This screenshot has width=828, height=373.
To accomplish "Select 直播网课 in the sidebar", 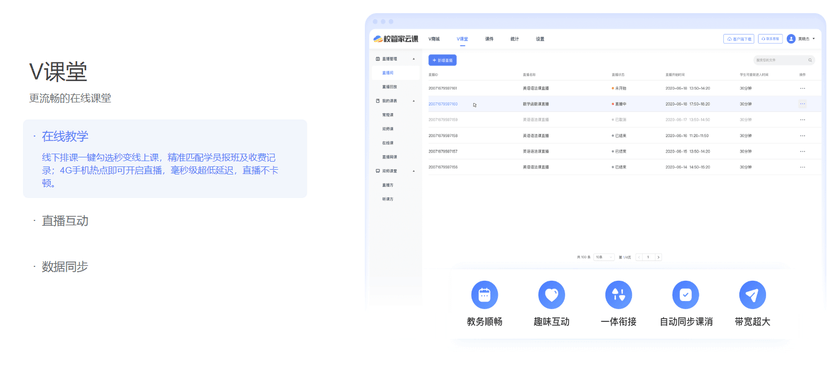I will click(389, 157).
